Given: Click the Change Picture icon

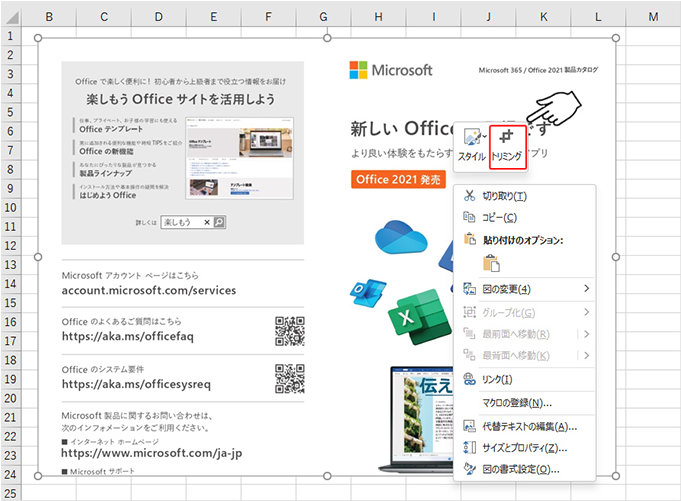Looking at the screenshot, I should pyautogui.click(x=469, y=289).
